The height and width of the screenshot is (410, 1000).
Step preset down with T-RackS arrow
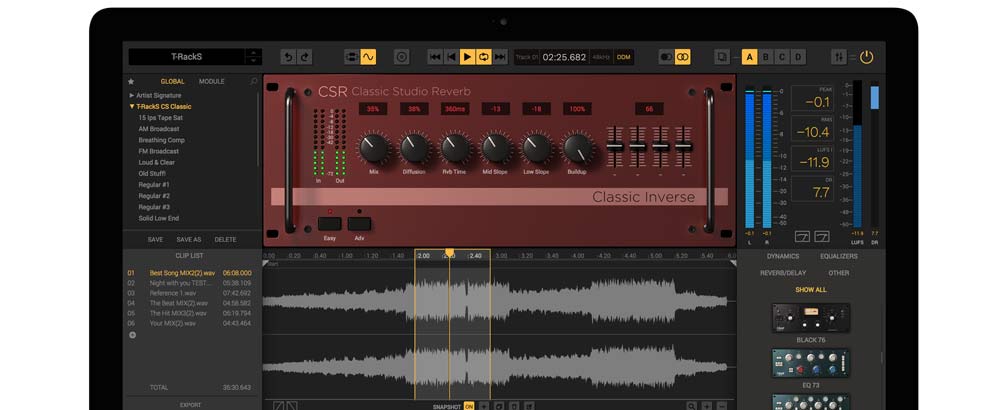point(253,61)
